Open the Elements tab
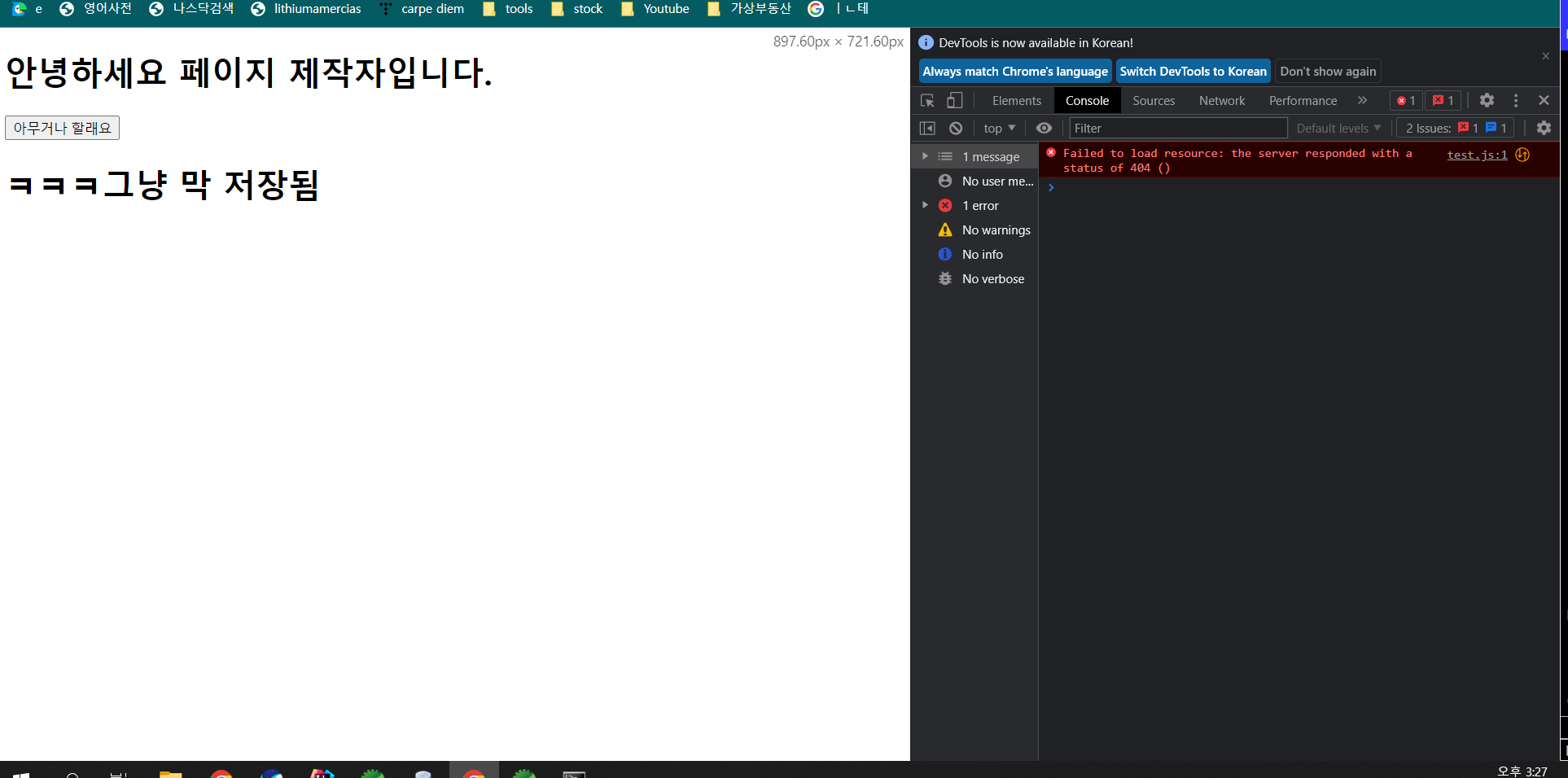This screenshot has height=778, width=1568. tap(1016, 101)
